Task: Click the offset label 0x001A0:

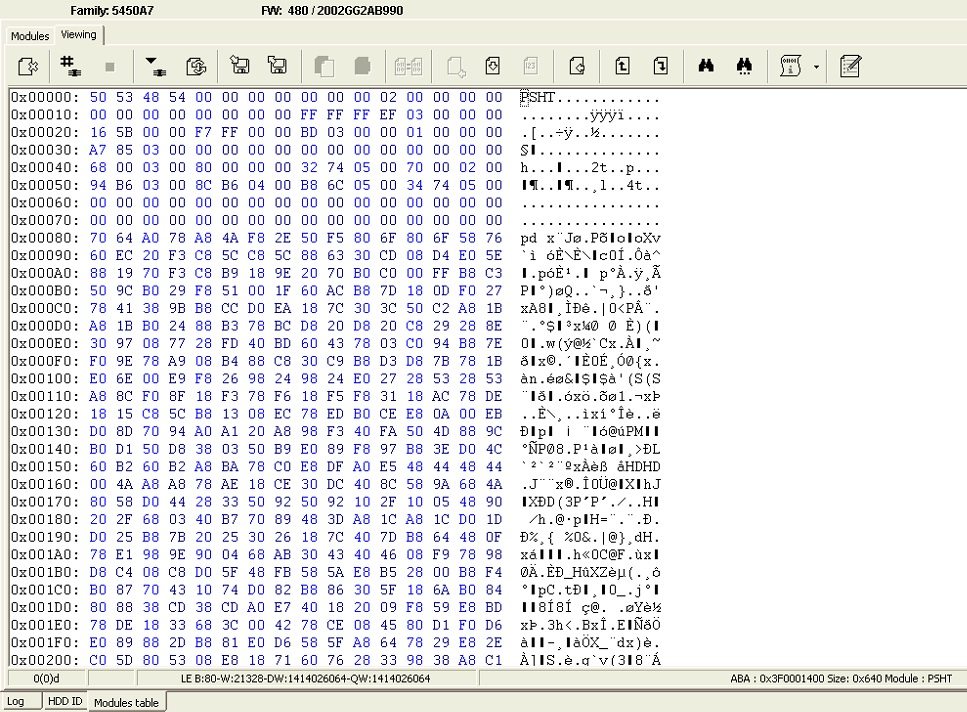Action: [x=45, y=555]
